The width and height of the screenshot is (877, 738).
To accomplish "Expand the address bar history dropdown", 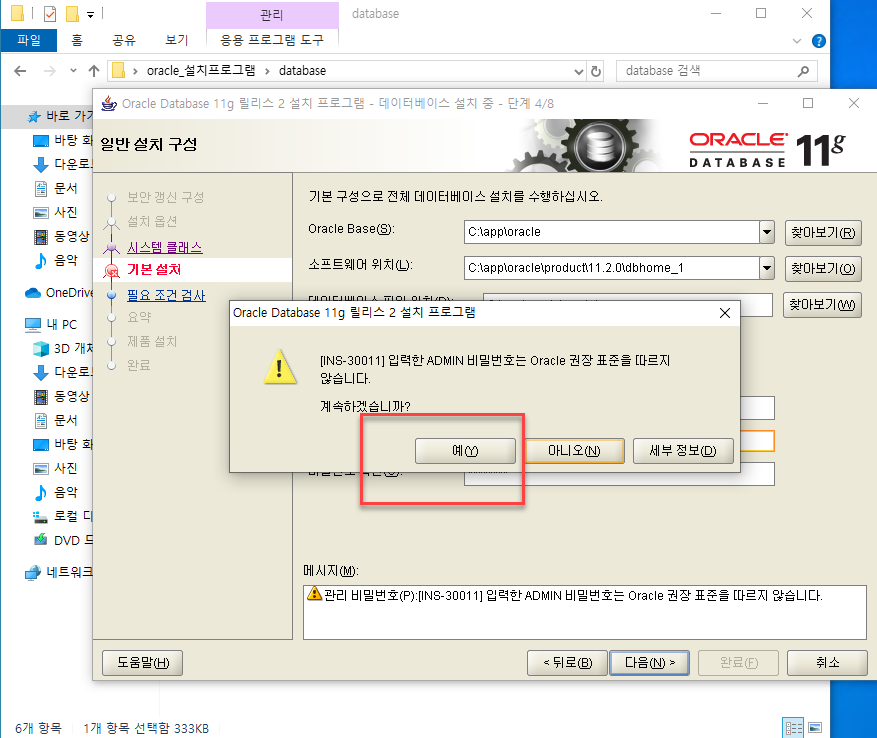I will click(x=579, y=72).
